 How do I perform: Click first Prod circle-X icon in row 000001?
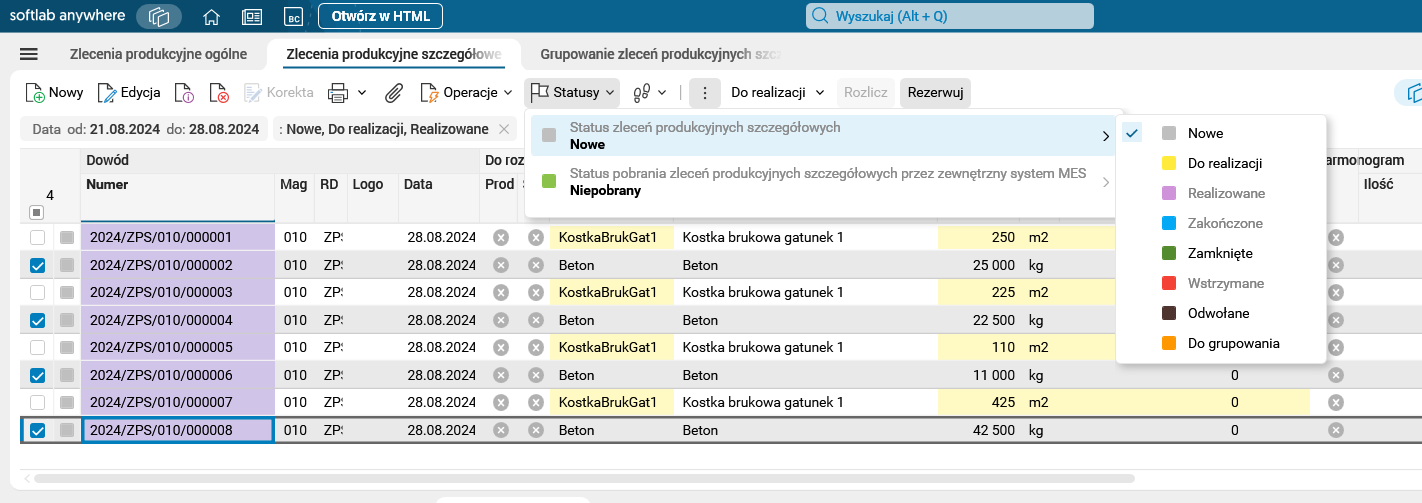pos(501,238)
